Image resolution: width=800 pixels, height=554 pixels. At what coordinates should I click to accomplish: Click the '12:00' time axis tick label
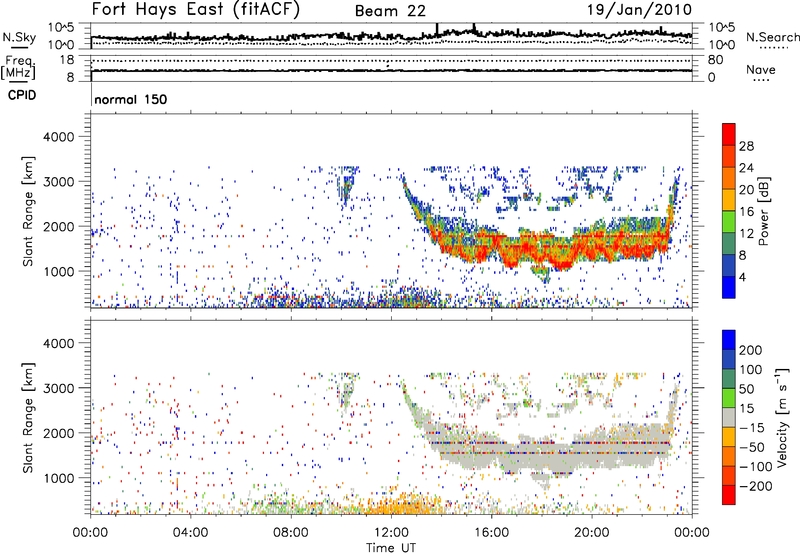coord(391,533)
